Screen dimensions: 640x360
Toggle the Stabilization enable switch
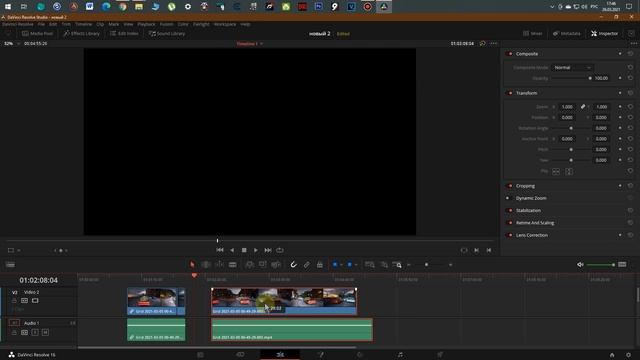point(509,211)
